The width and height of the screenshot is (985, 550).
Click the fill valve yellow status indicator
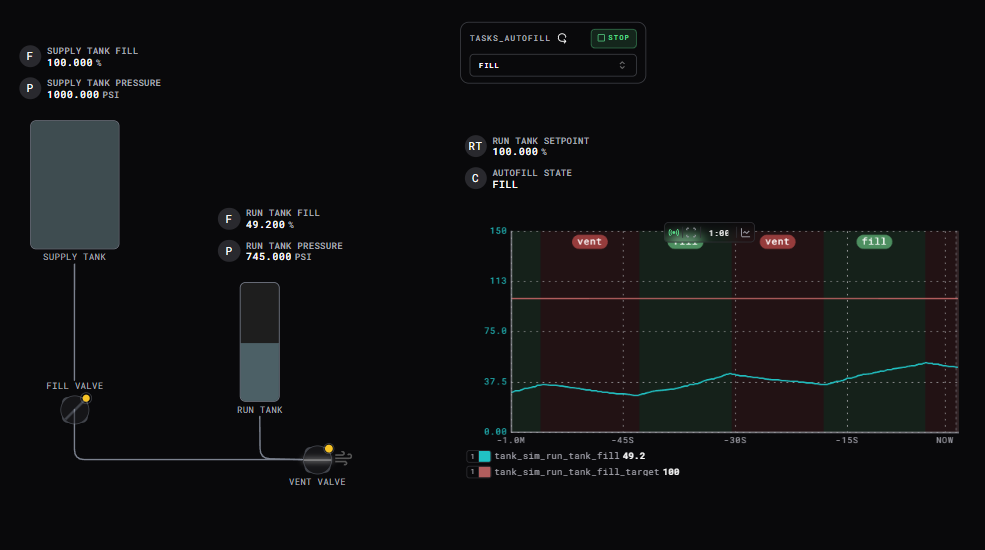point(87,398)
